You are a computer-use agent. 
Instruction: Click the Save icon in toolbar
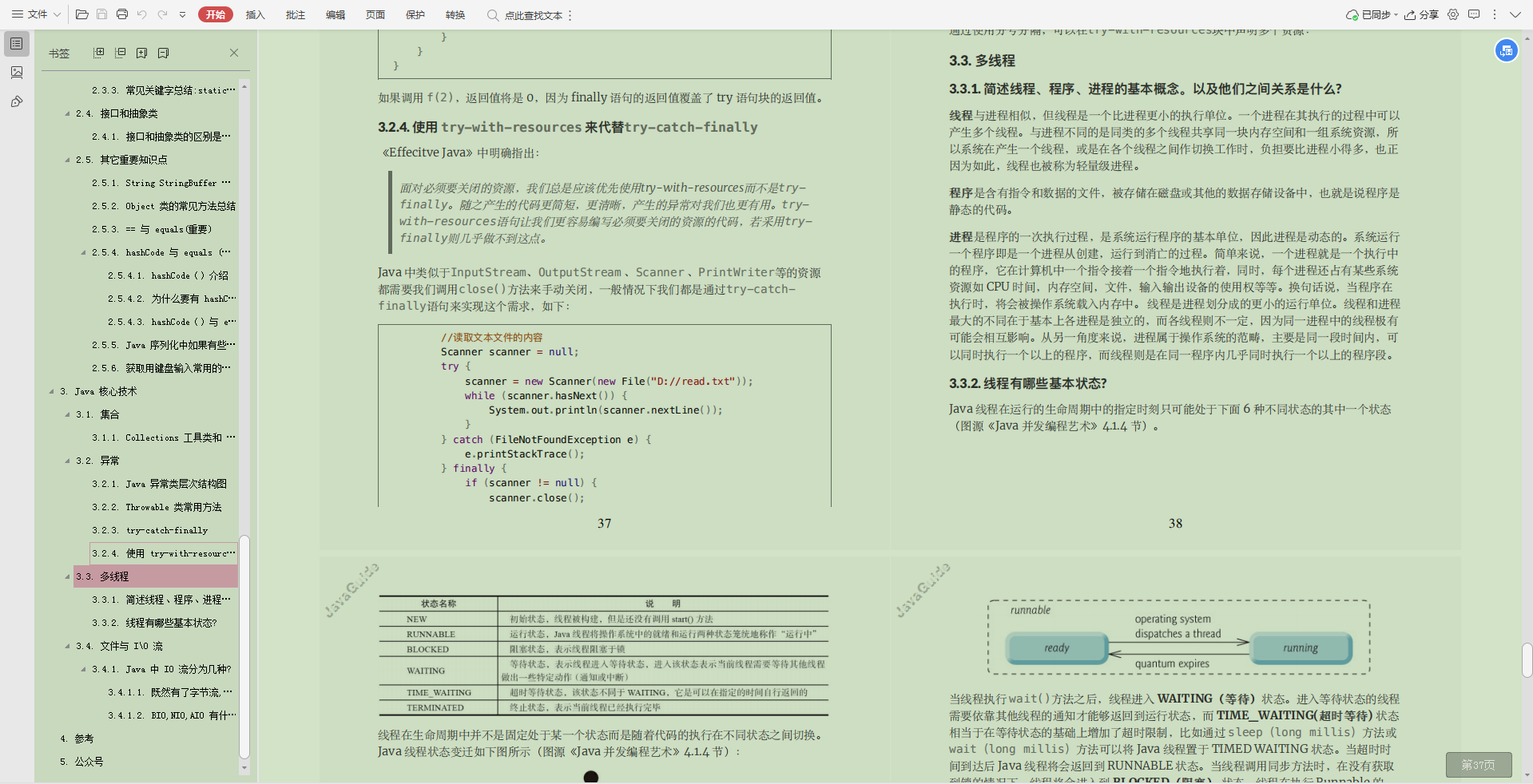click(x=102, y=14)
